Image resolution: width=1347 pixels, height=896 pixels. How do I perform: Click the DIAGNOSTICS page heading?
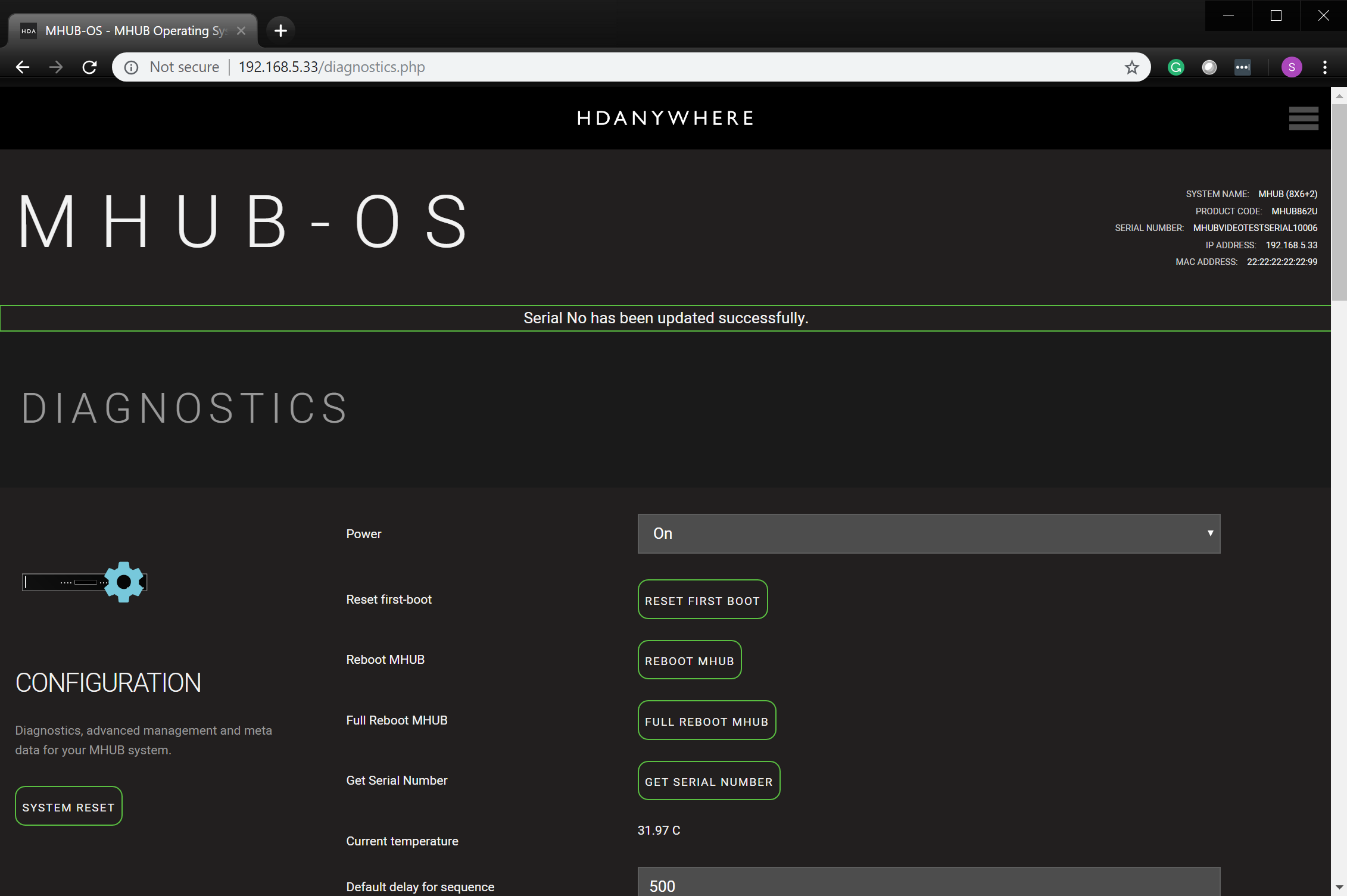[185, 408]
